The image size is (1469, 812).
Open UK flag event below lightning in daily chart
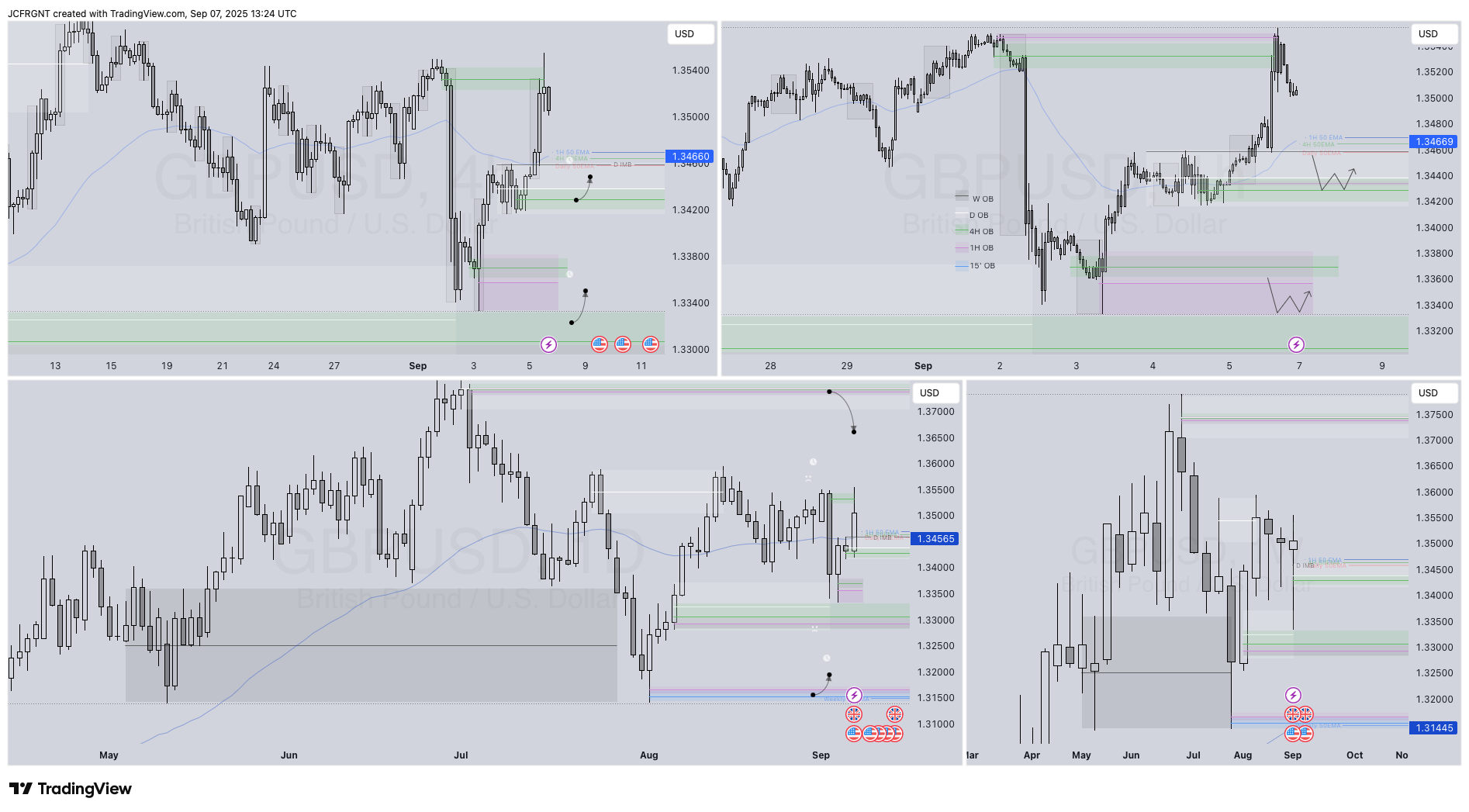[854, 714]
